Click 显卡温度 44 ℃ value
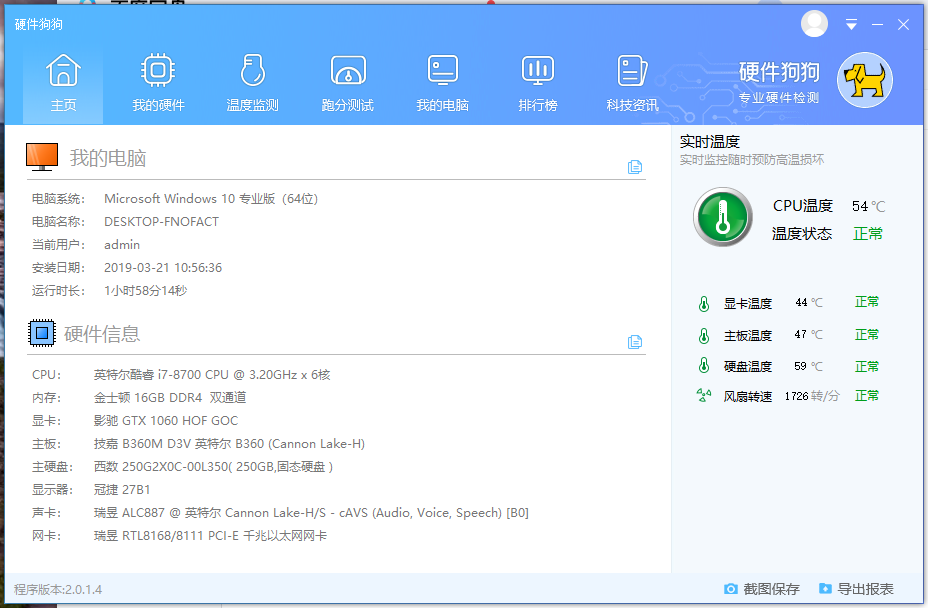This screenshot has width=928, height=608. 808,303
